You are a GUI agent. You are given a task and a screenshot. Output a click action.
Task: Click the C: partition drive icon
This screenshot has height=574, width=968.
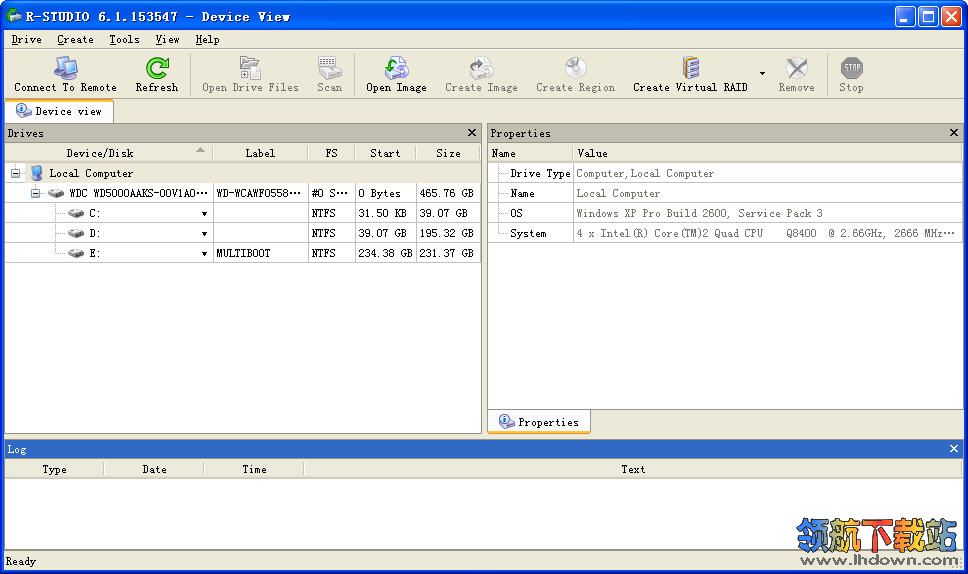coord(76,213)
